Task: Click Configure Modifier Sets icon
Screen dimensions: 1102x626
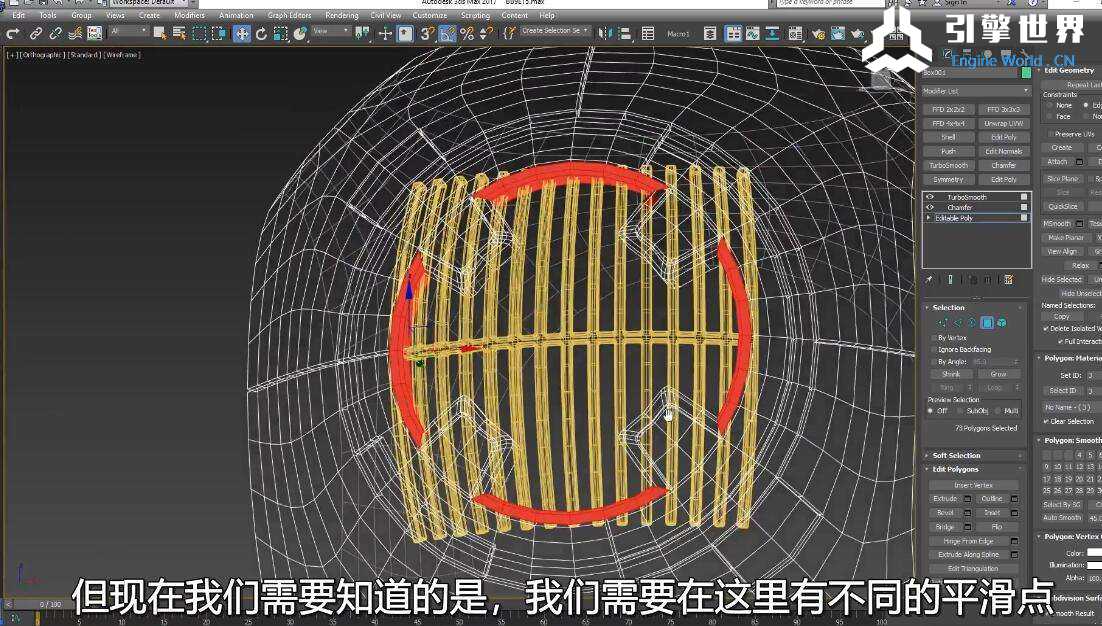Action: pyautogui.click(x=1009, y=280)
